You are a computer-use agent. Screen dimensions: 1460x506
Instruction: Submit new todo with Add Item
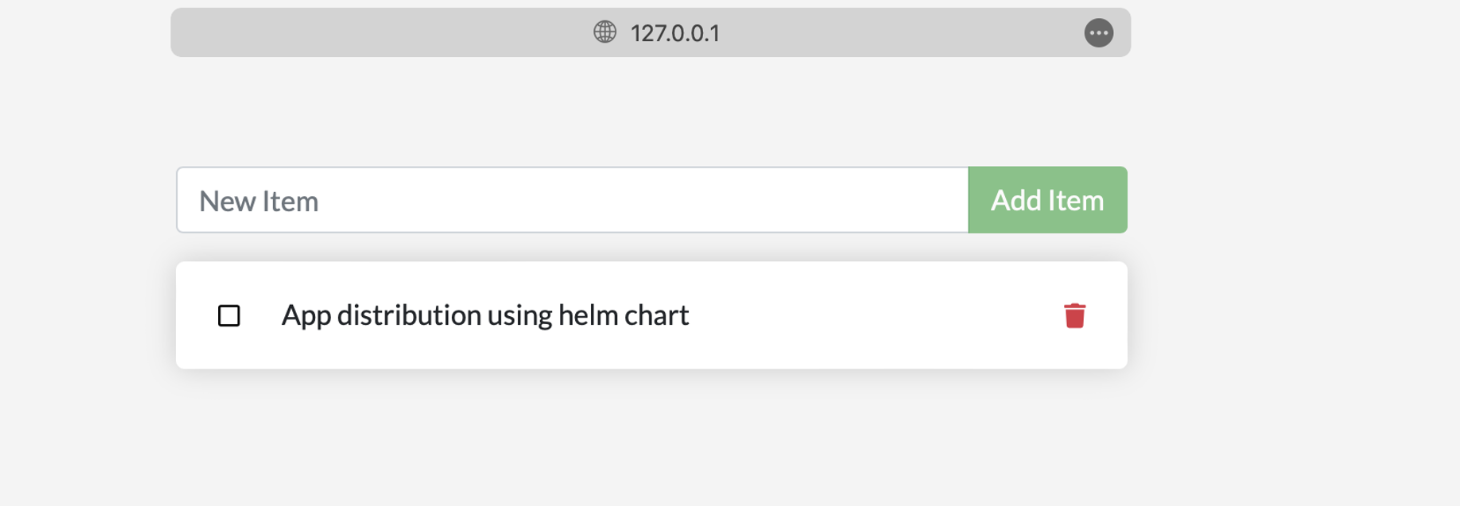click(x=1047, y=200)
